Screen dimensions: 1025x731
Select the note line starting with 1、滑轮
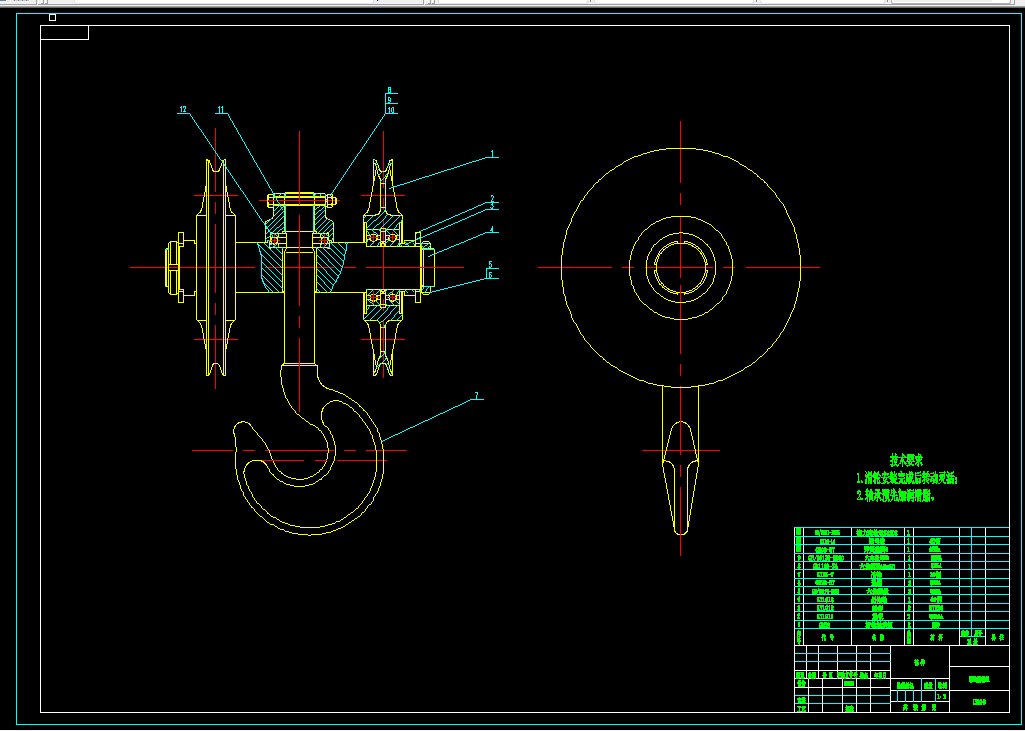[907, 478]
